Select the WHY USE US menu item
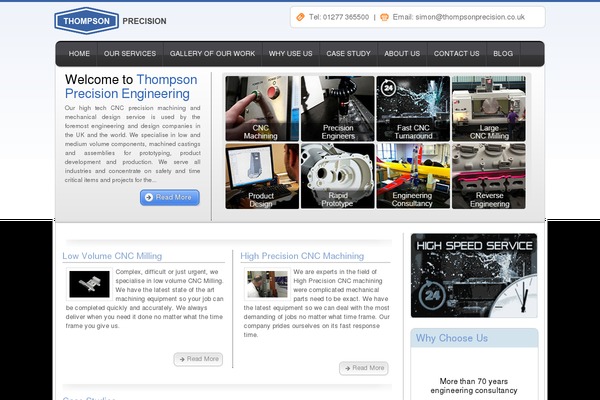The width and height of the screenshot is (600, 400). click(290, 54)
